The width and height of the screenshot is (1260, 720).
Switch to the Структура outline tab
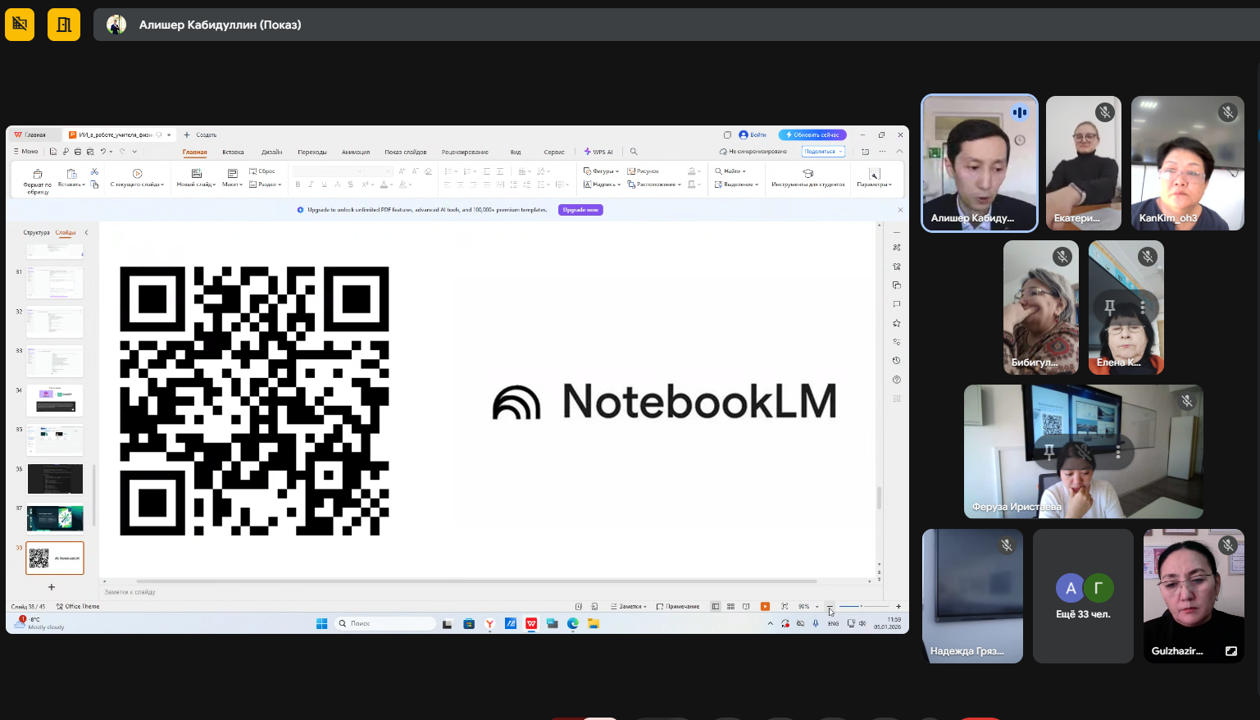(x=36, y=233)
